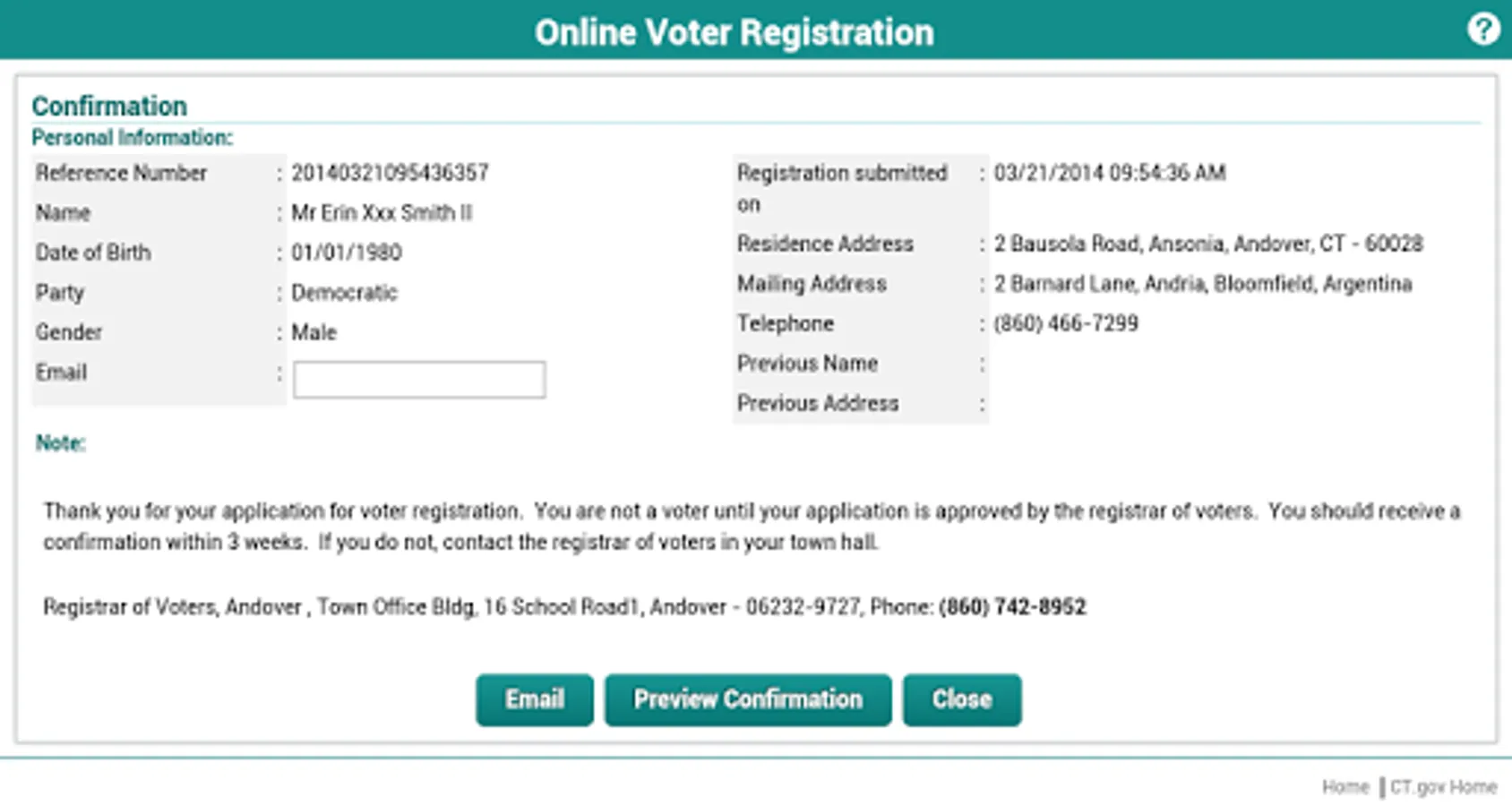Image resolution: width=1512 pixels, height=806 pixels.
Task: Click the name Mr Erin Xxx Smith II
Action: click(382, 213)
